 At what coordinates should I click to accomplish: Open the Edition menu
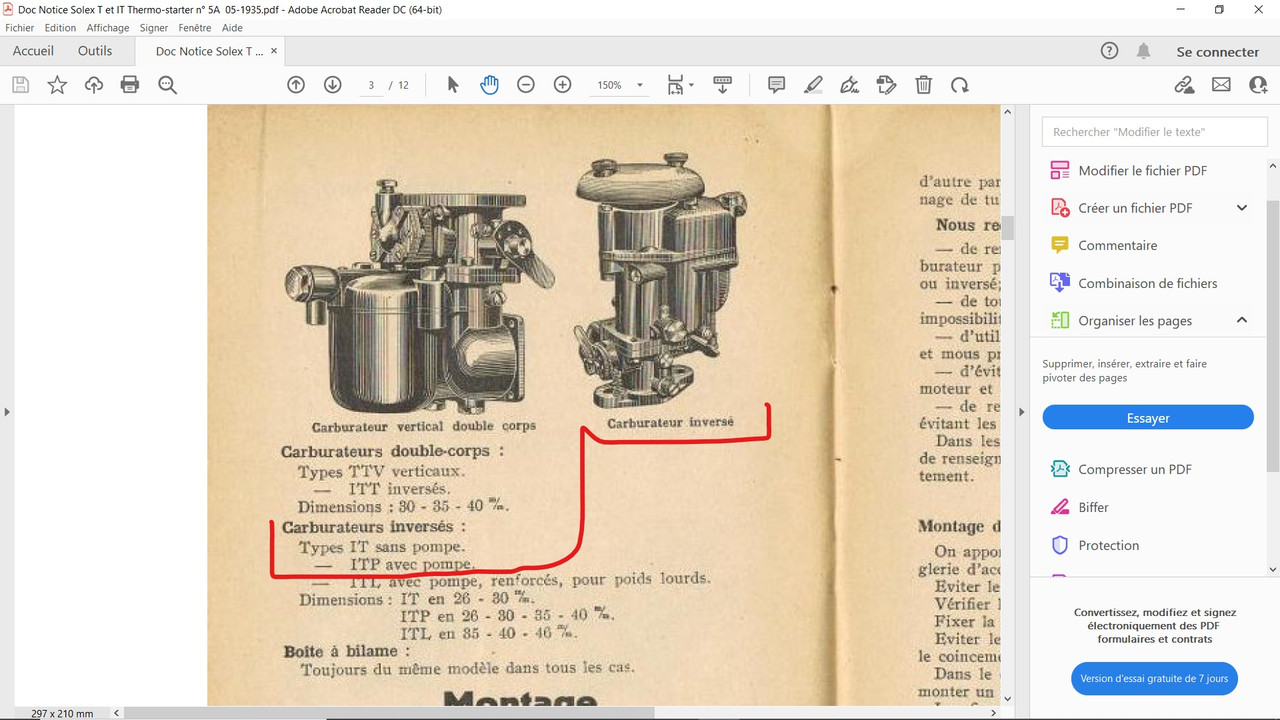[x=60, y=28]
